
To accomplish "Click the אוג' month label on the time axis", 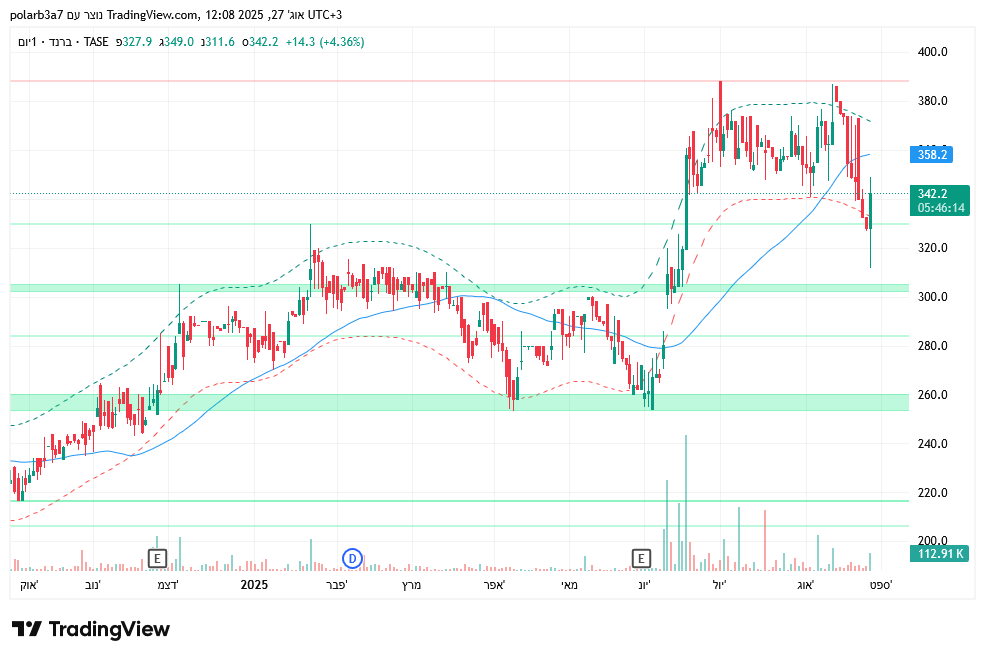I will click(x=805, y=585).
